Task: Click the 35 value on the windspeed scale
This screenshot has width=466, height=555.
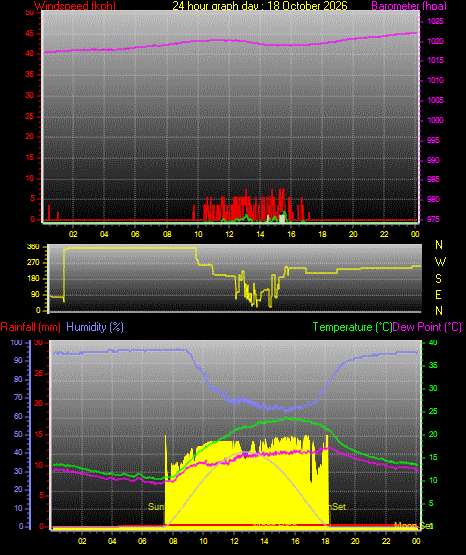Action: pos(30,75)
